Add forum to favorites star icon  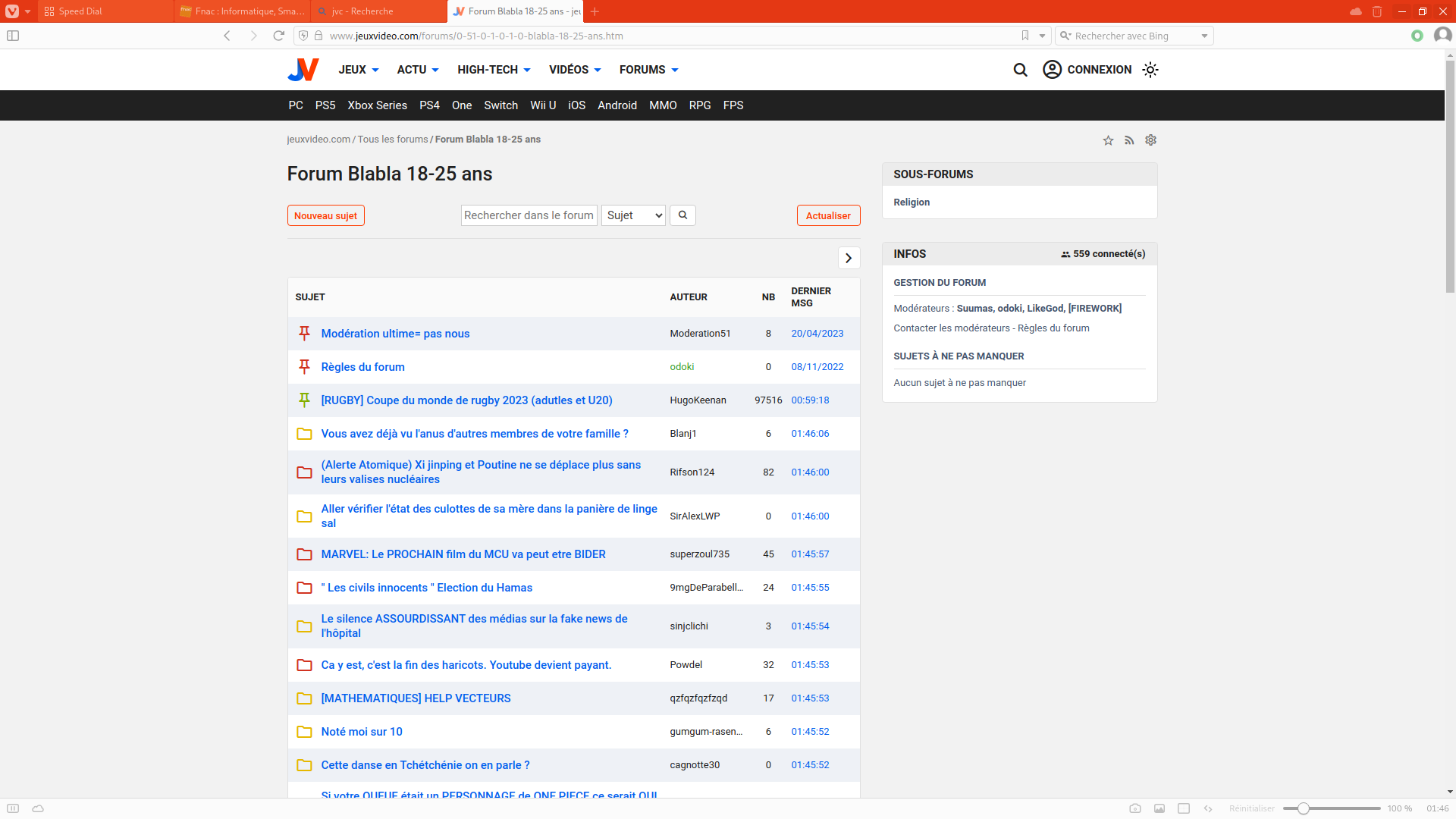tap(1108, 140)
